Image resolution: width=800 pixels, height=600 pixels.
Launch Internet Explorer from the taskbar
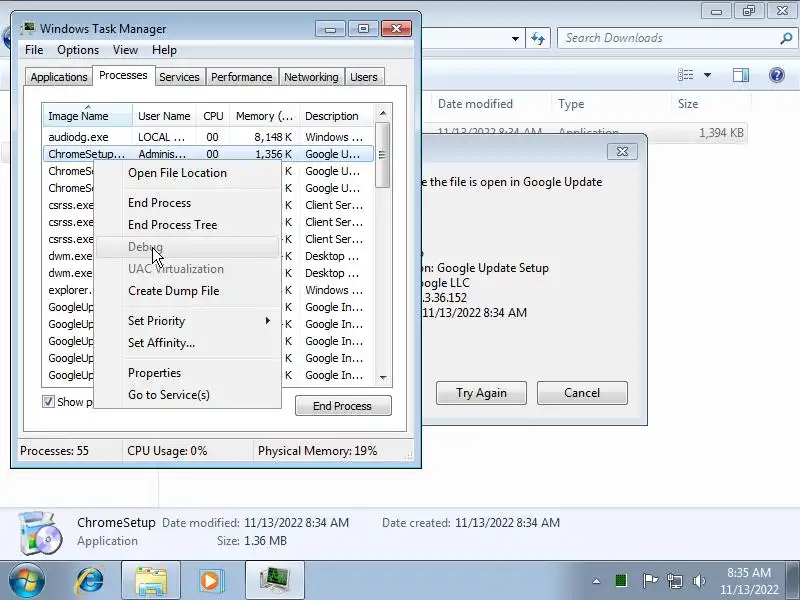[x=90, y=581]
